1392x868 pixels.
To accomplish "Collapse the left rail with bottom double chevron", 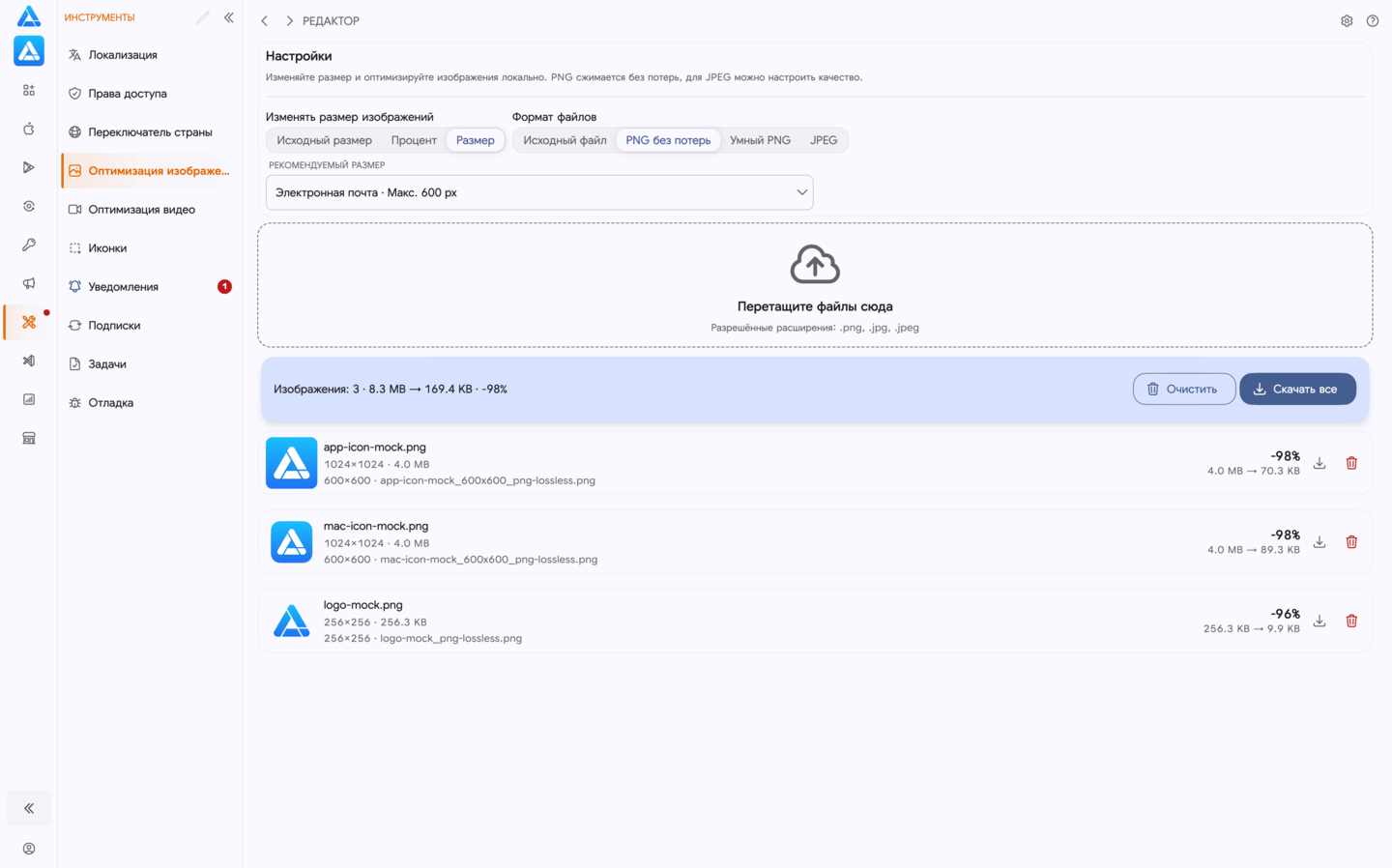I will (29, 808).
